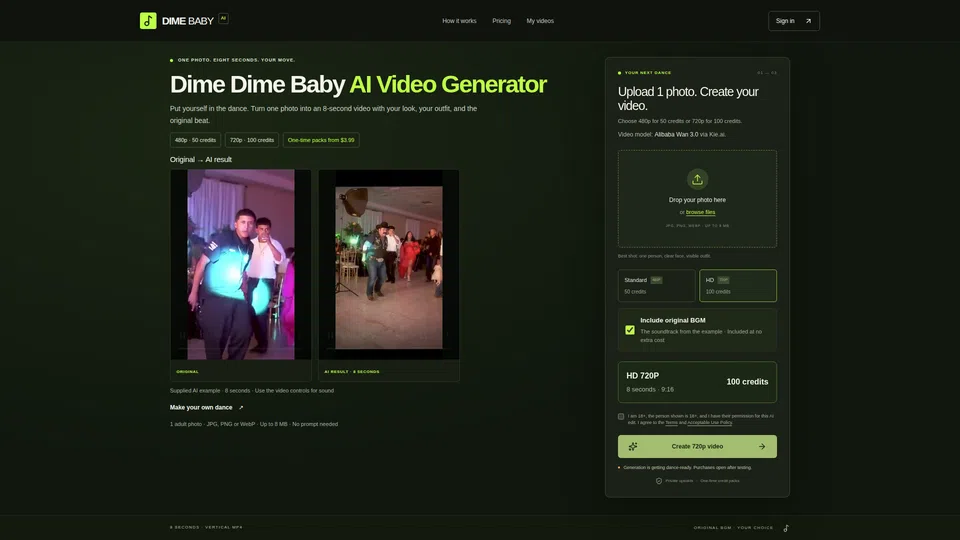Image resolution: width=960 pixels, height=540 pixels.
Task: Click the HD 720P 100 credits summary
Action: pyautogui.click(x=697, y=382)
